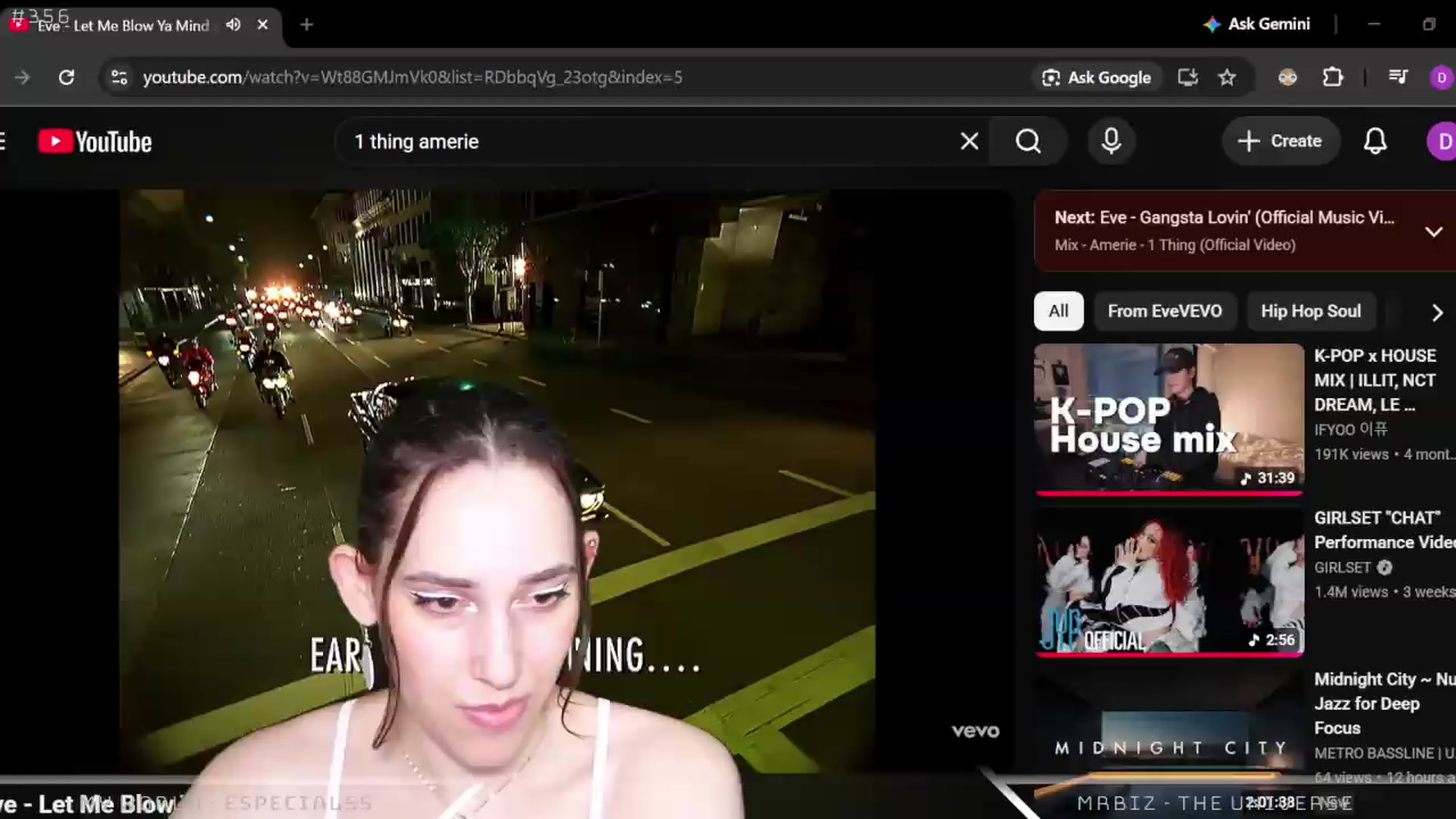Open IFYOO channel name
1456x819 pixels.
[x=1351, y=430]
